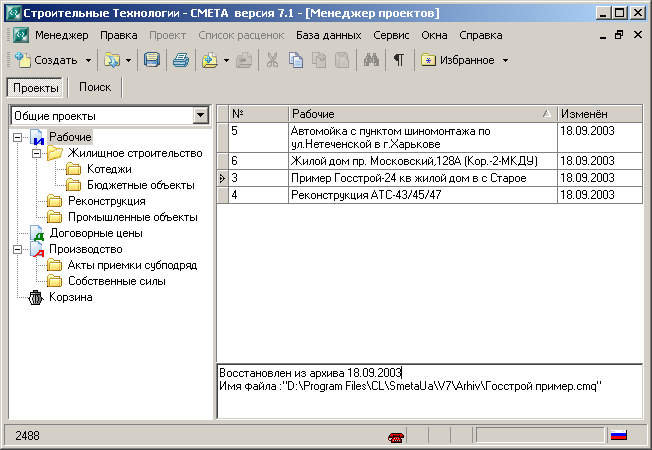This screenshot has height=450, width=652.
Task: Click the scissors Cut icon
Action: point(272,60)
